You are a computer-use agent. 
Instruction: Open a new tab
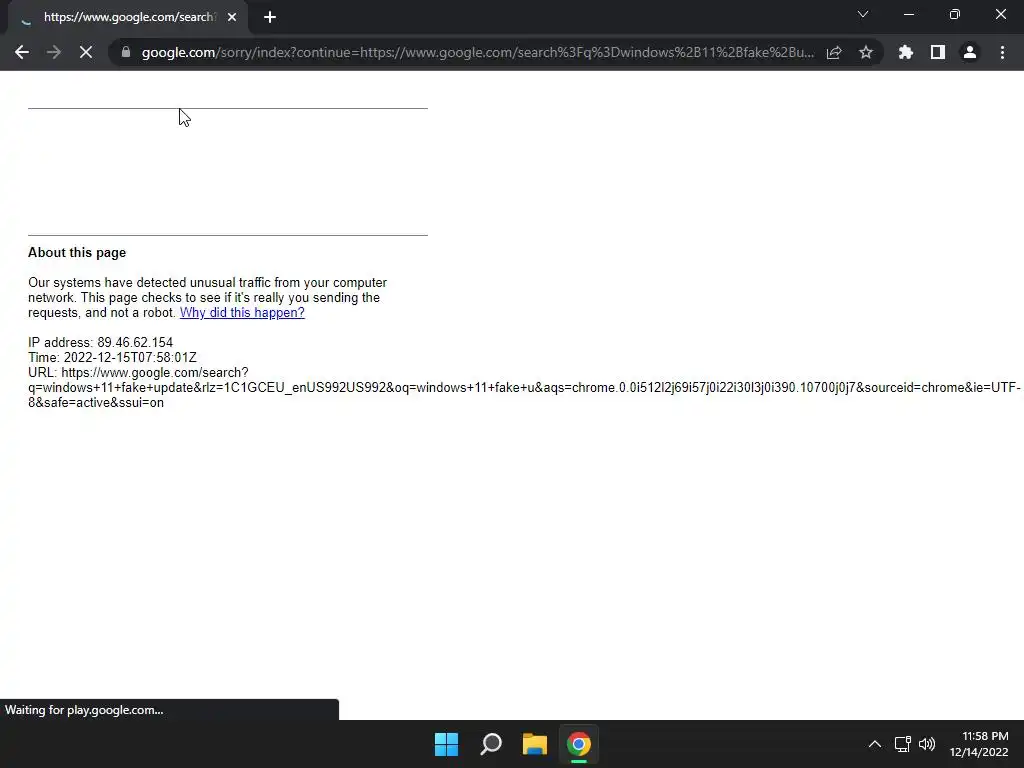click(270, 17)
